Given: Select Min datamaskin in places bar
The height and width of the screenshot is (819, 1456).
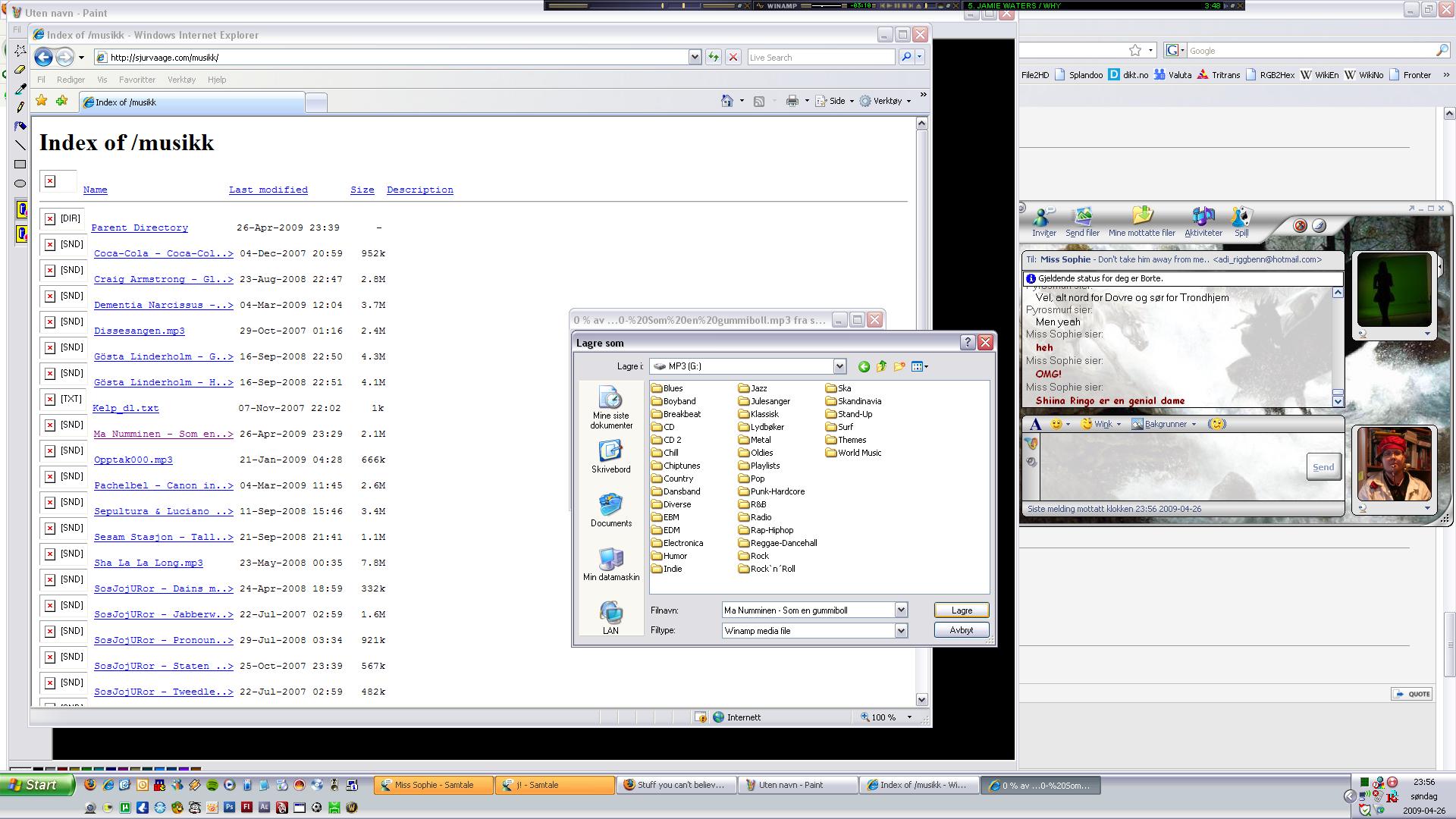Looking at the screenshot, I should pos(611,563).
